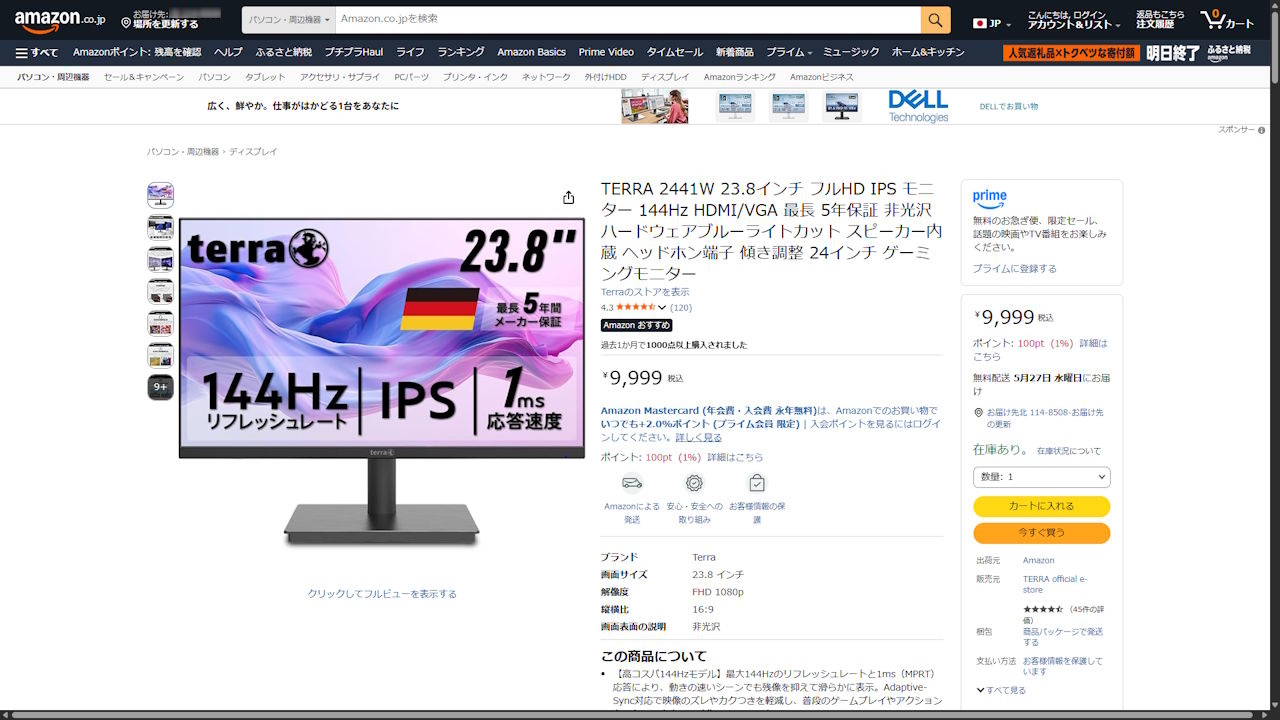Open the 9+ more images thumbnail
This screenshot has height=720, width=1280.
pyautogui.click(x=160, y=387)
